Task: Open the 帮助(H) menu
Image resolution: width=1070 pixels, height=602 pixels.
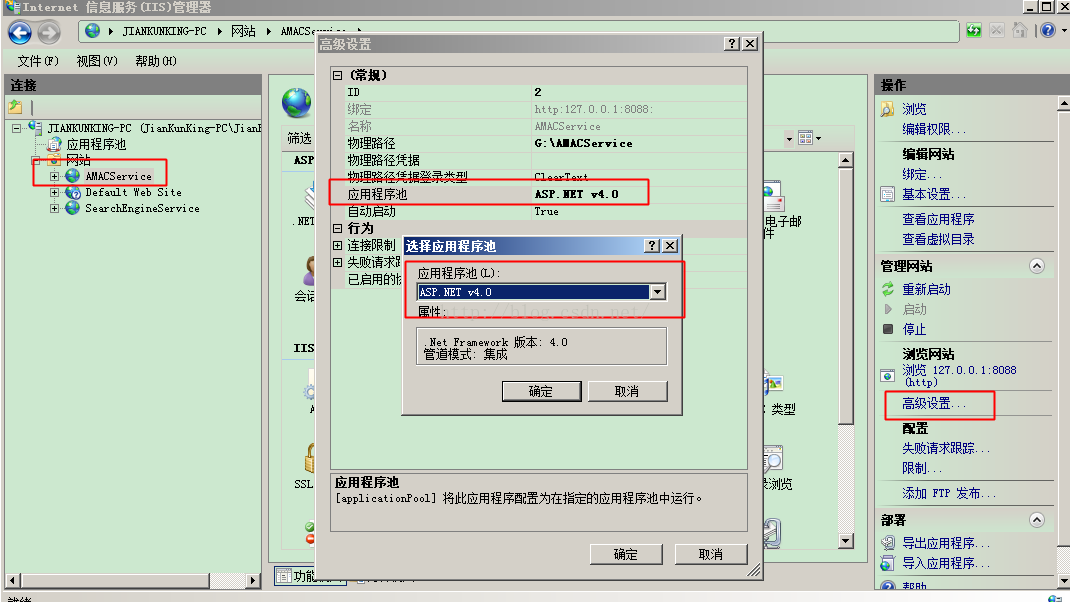Action: pos(156,61)
